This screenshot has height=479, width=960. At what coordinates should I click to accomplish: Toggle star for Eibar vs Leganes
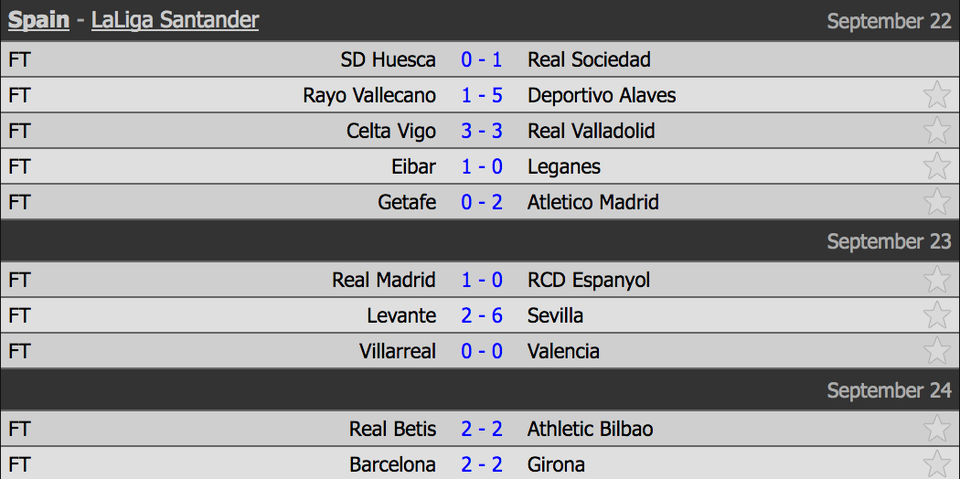tap(937, 166)
